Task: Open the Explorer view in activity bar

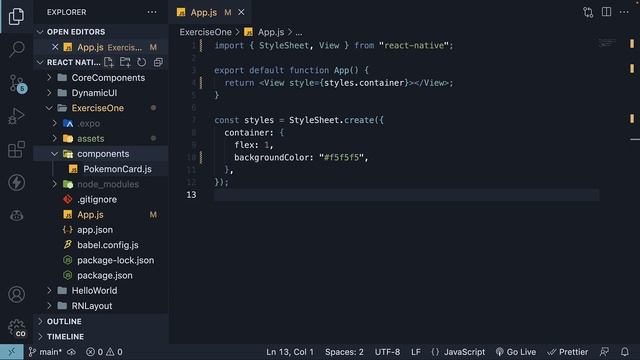Action: (16, 16)
